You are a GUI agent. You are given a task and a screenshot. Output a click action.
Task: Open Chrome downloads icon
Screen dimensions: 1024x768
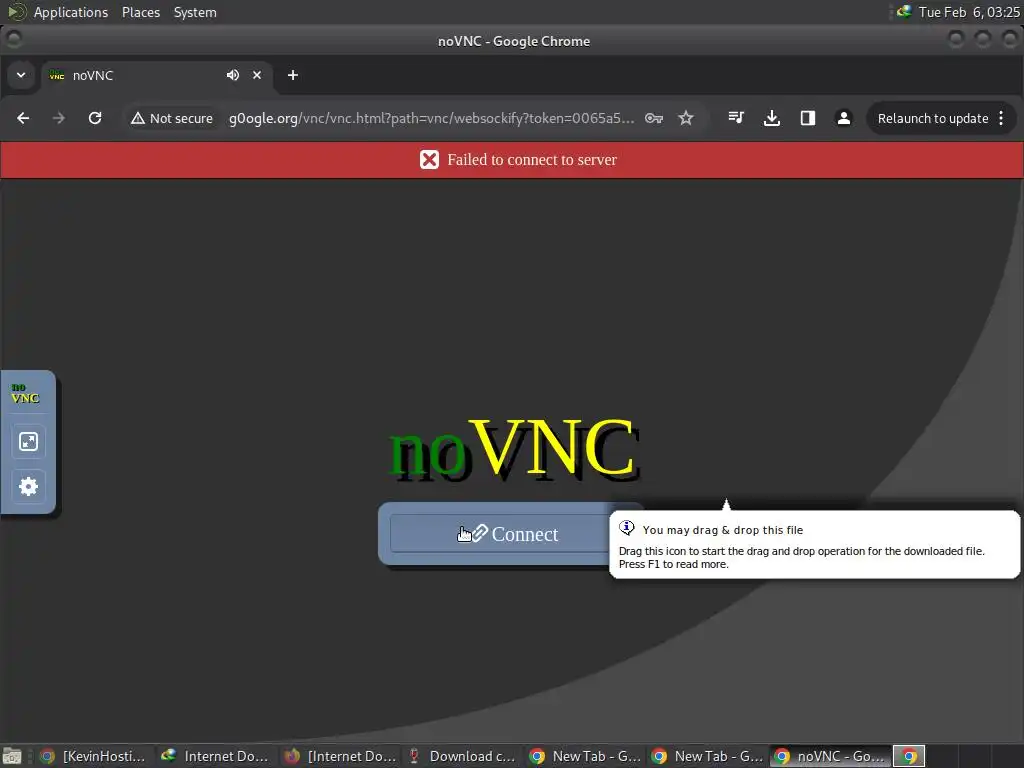click(x=772, y=118)
